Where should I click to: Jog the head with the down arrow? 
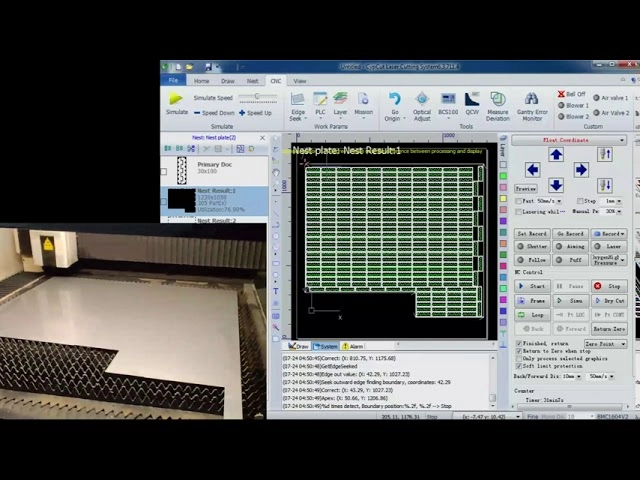[556, 185]
